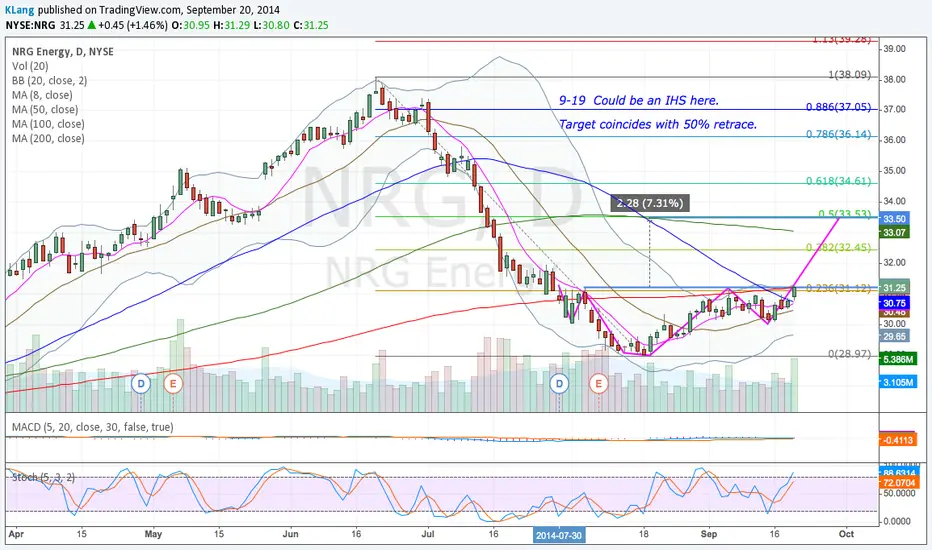This screenshot has height=550, width=932.
Task: Click the Oct label on time axis
Action: click(846, 534)
